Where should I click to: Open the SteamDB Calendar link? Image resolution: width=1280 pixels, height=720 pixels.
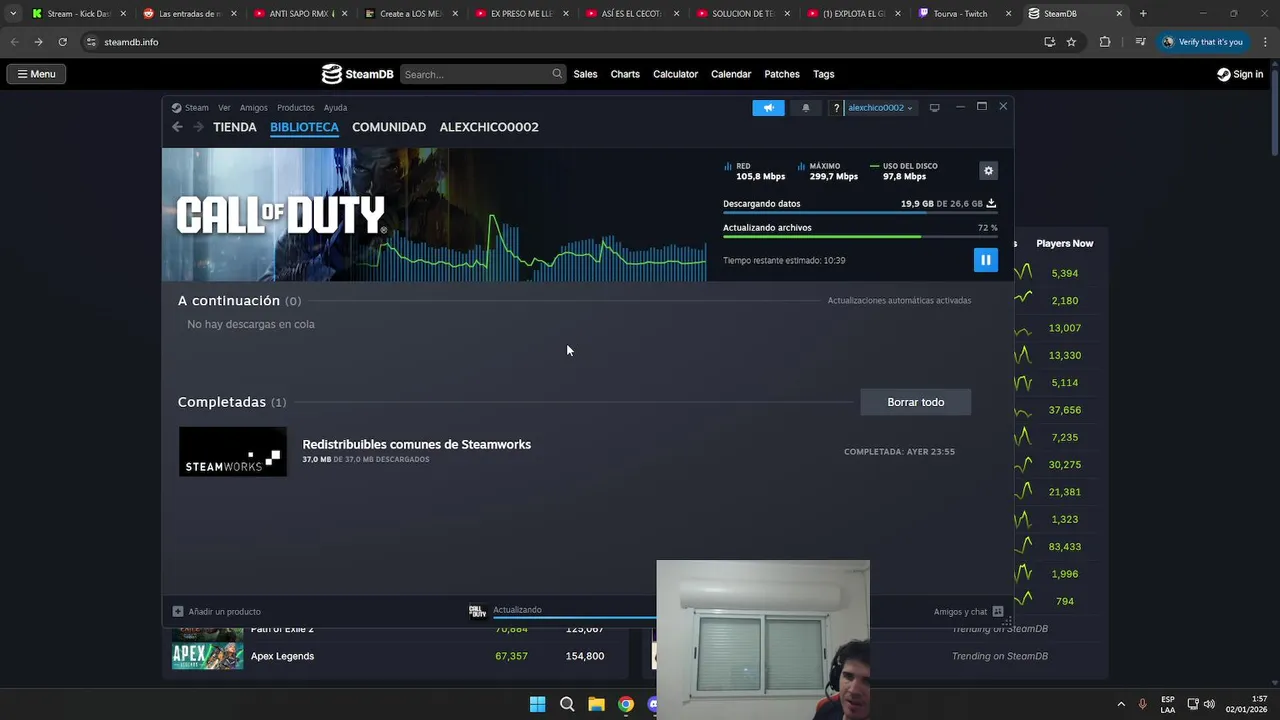pos(731,74)
